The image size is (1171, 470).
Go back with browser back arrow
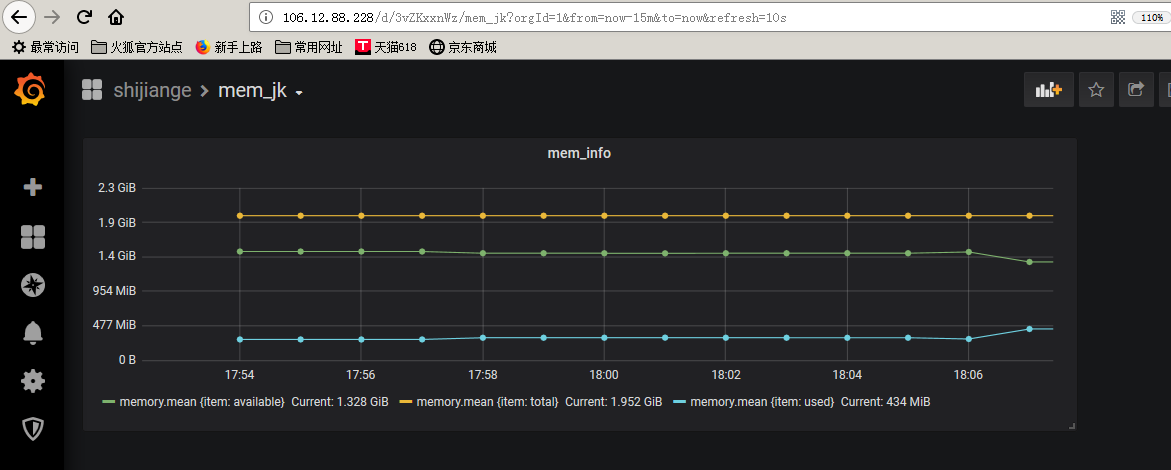19,16
